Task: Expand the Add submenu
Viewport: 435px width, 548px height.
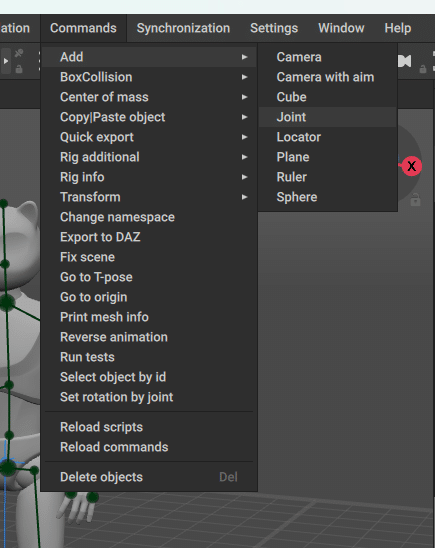Action: click(149, 57)
